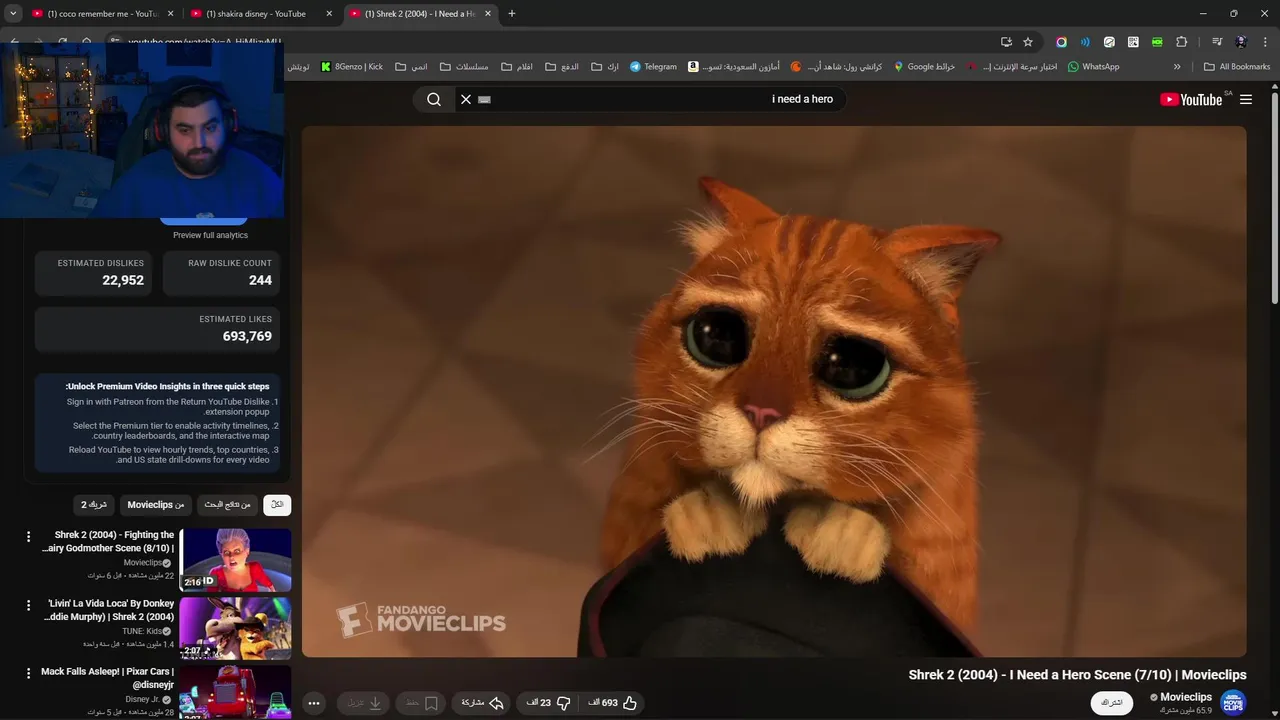Open Fighting the Fairy Godmother thumbnail
Screen dimensions: 1280x720
point(236,560)
